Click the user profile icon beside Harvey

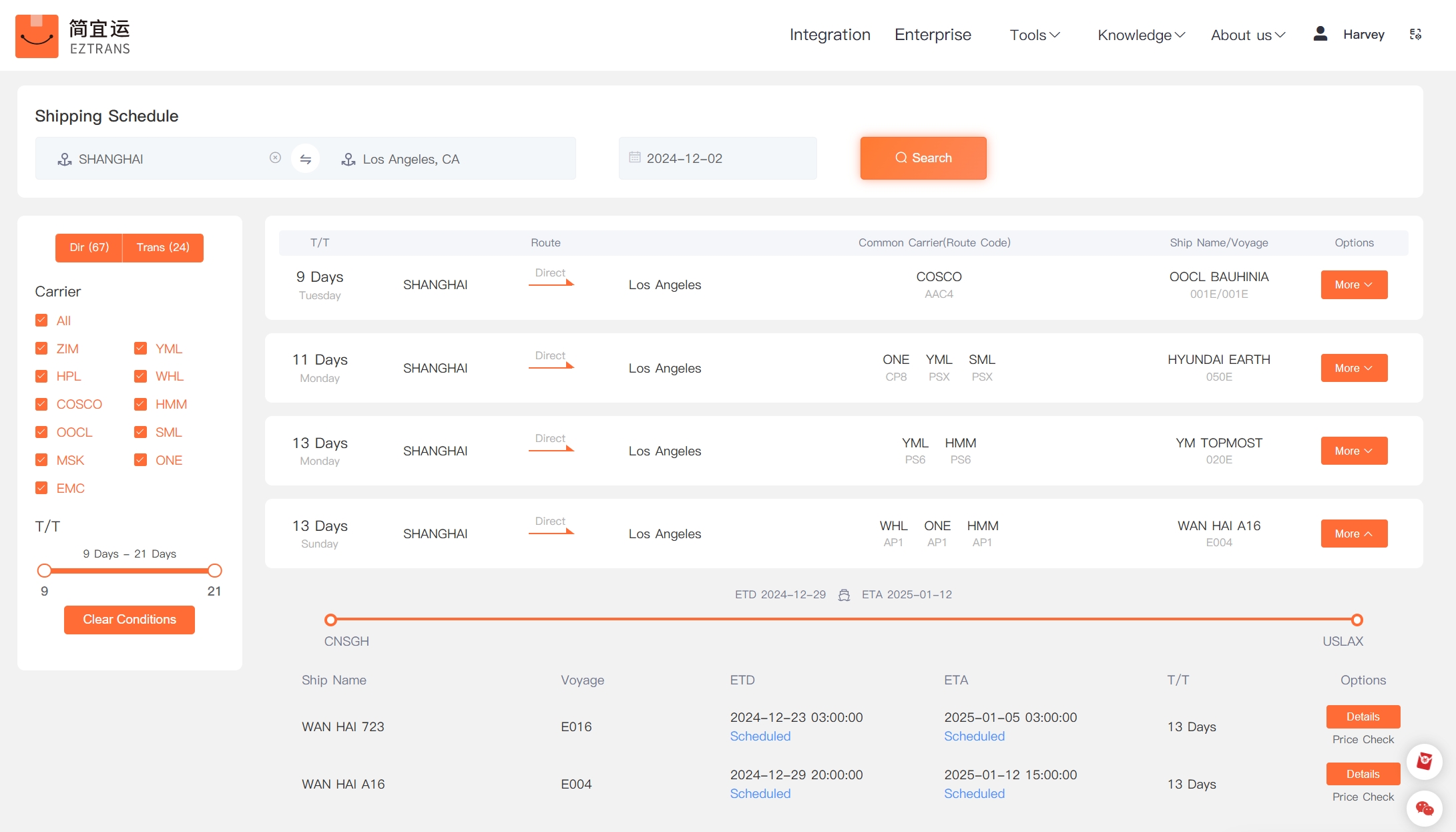click(x=1320, y=34)
